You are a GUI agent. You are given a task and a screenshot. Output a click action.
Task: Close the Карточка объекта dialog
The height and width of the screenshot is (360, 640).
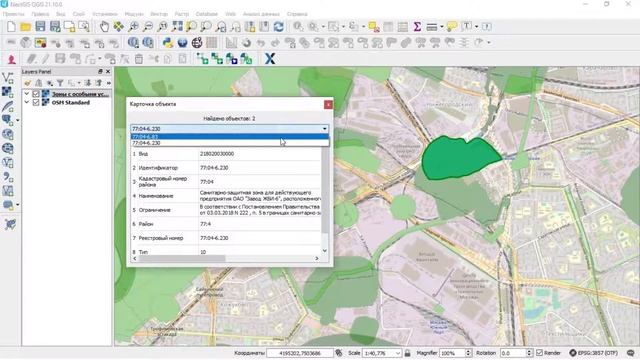[328, 104]
